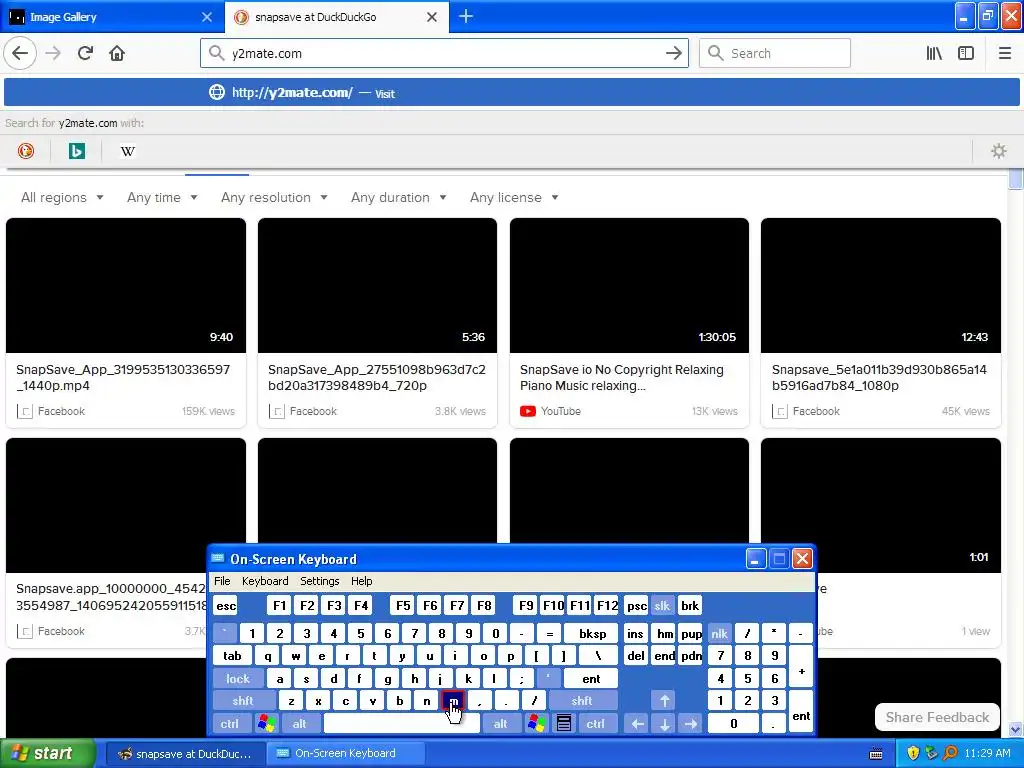The width and height of the screenshot is (1024, 768).
Task: Toggle the right alt key
Action: 500,723
